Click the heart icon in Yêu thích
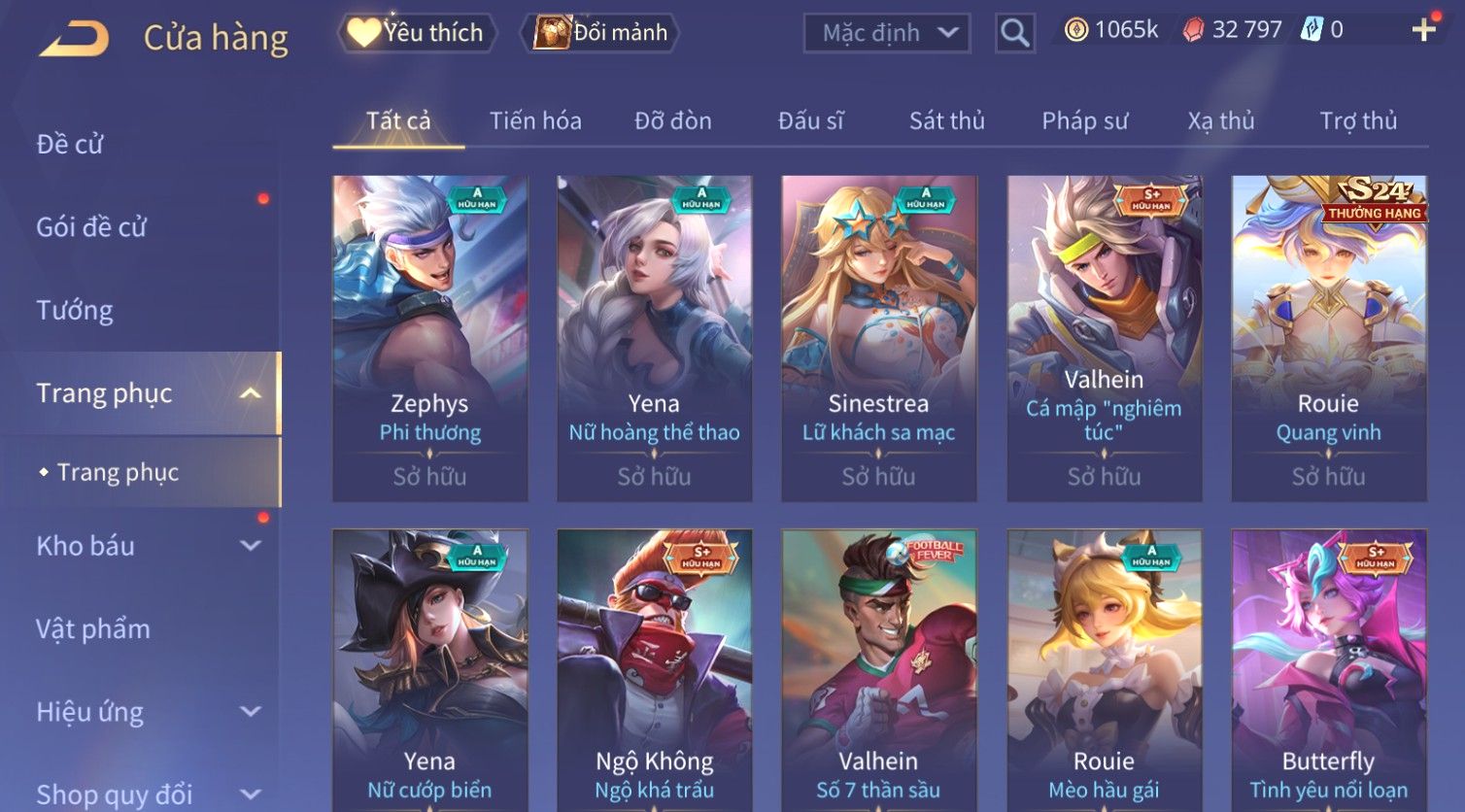This screenshot has height=812, width=1465. pyautogui.click(x=364, y=32)
